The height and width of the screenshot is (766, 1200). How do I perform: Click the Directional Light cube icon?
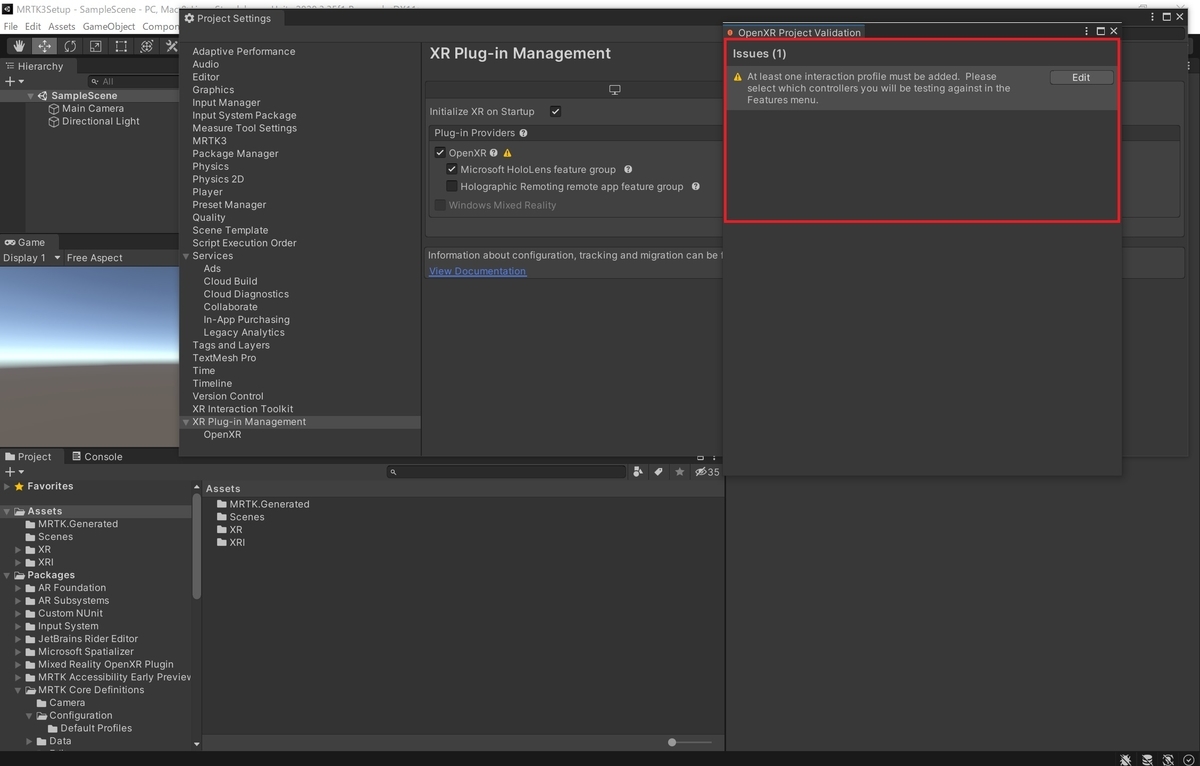pos(54,122)
